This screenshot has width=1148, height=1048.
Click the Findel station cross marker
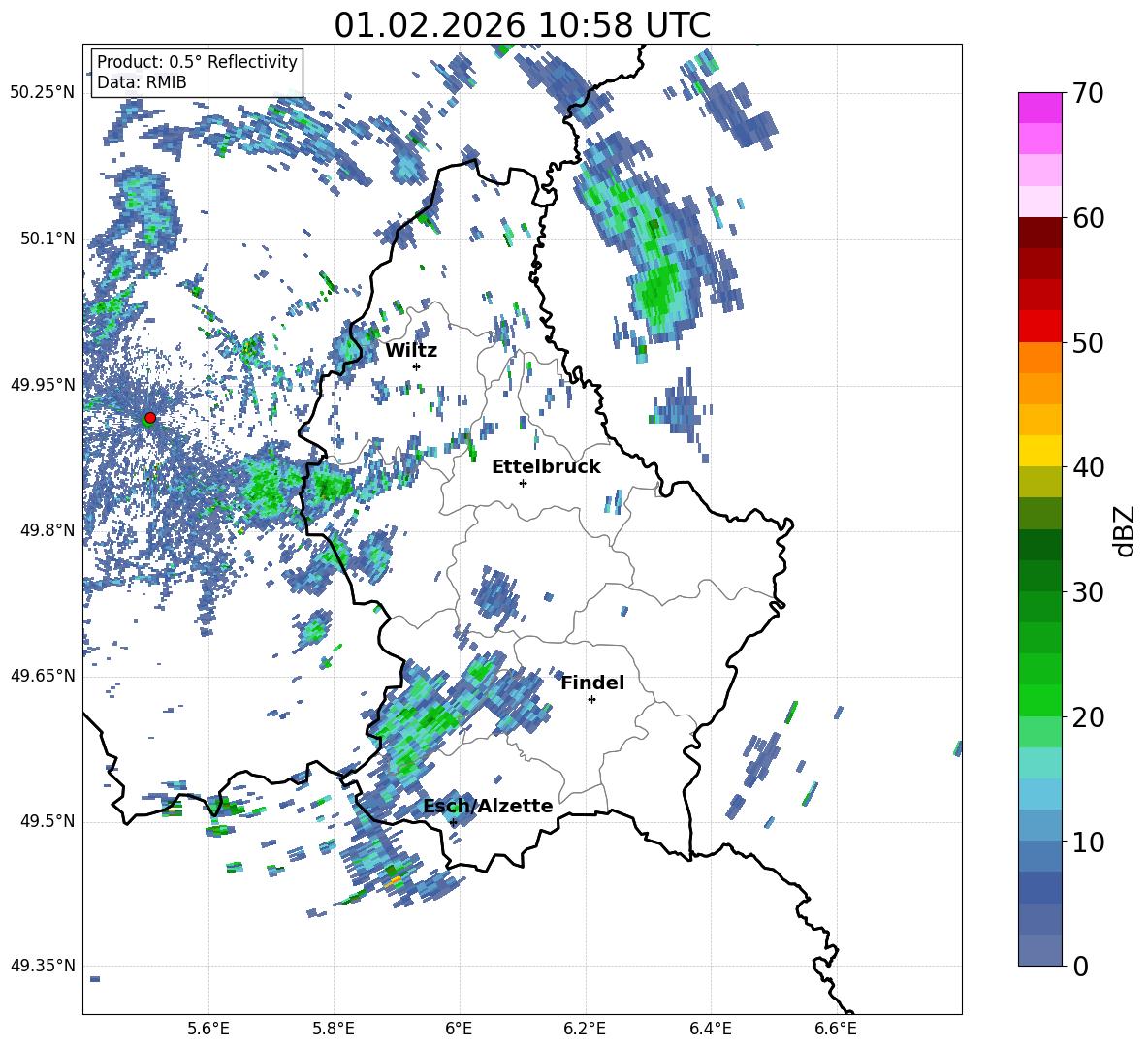pos(591,700)
